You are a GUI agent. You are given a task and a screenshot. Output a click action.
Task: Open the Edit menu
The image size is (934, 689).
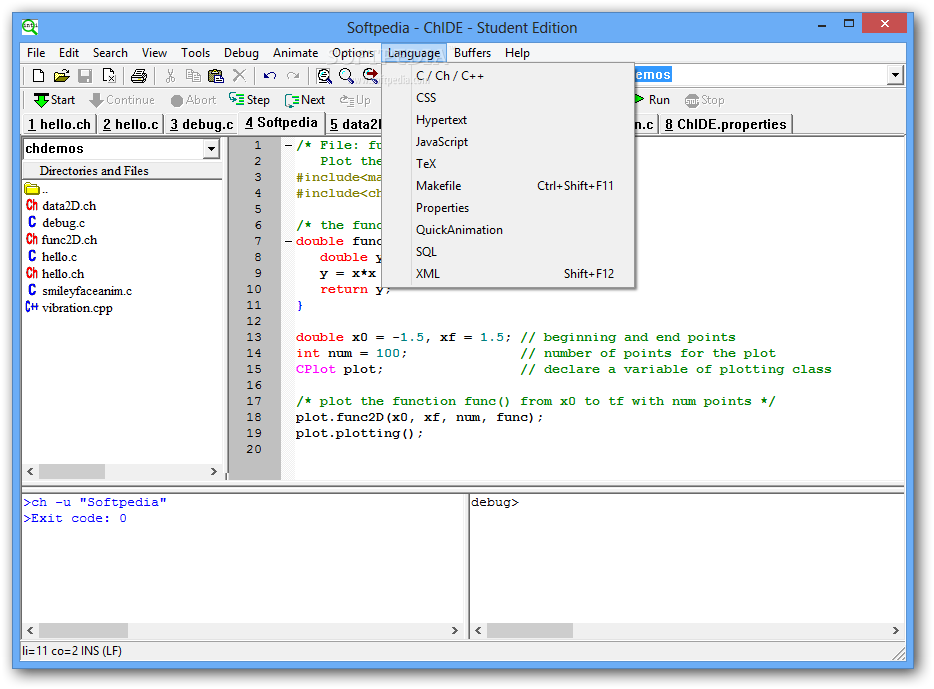pyautogui.click(x=69, y=53)
